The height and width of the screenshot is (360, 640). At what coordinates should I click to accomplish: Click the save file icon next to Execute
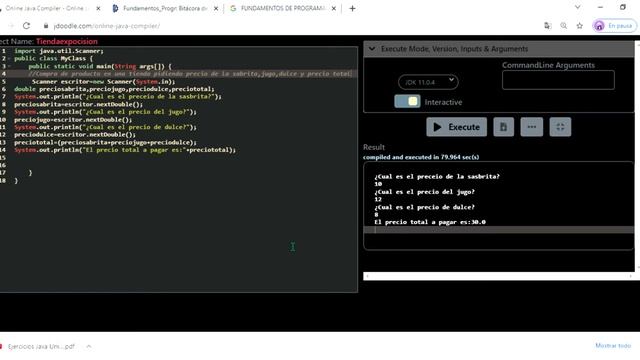point(503,127)
